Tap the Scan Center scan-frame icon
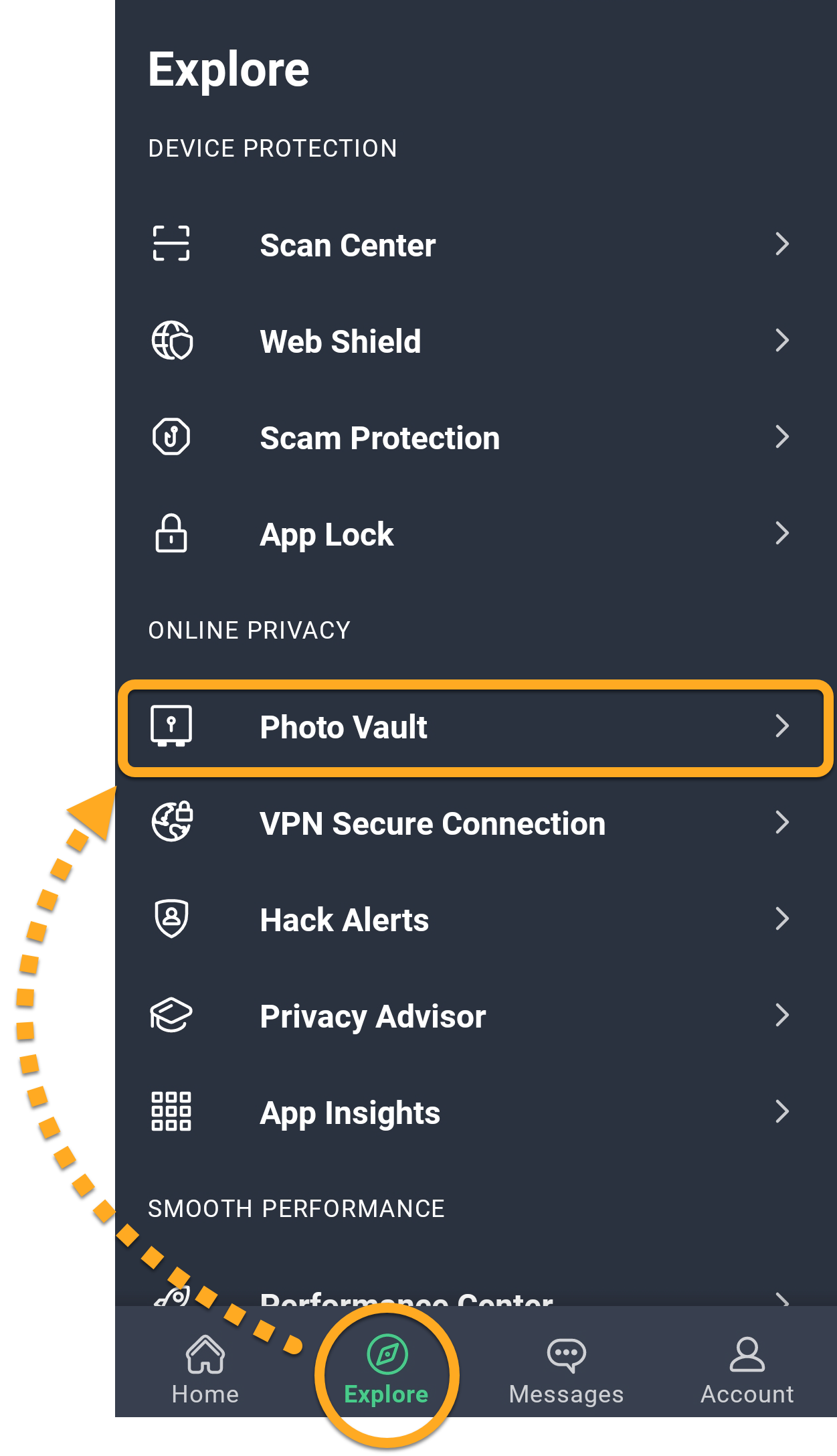The image size is (837, 1456). pyautogui.click(x=171, y=244)
